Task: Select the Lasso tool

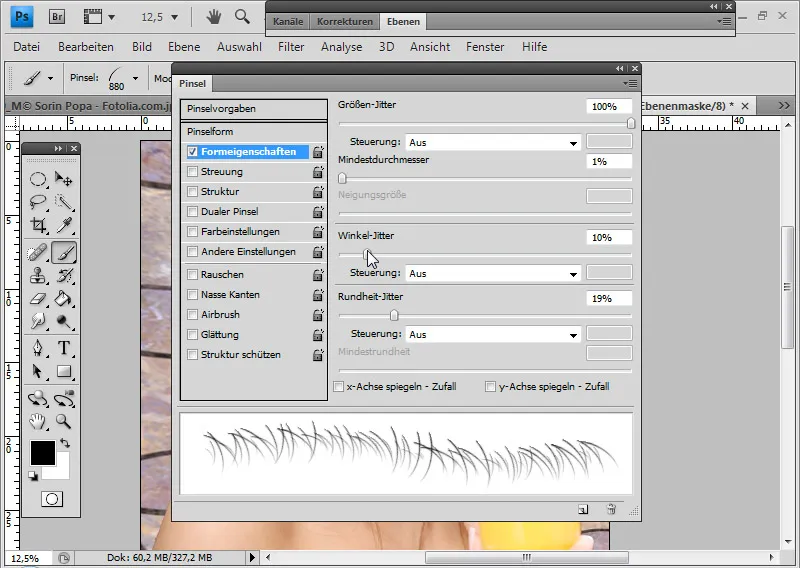Action: (38, 202)
